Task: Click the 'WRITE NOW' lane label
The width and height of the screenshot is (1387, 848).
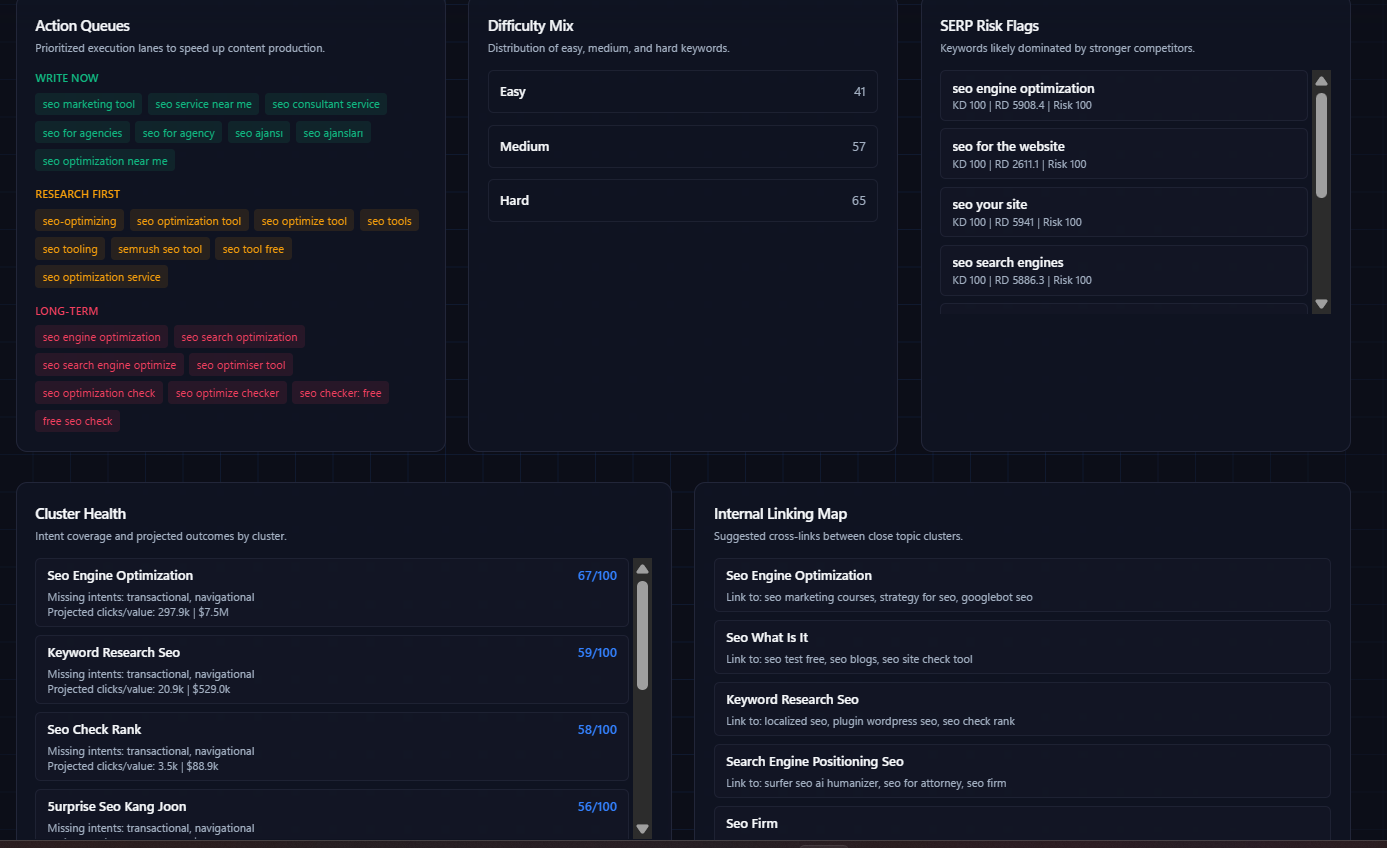Action: tap(67, 78)
